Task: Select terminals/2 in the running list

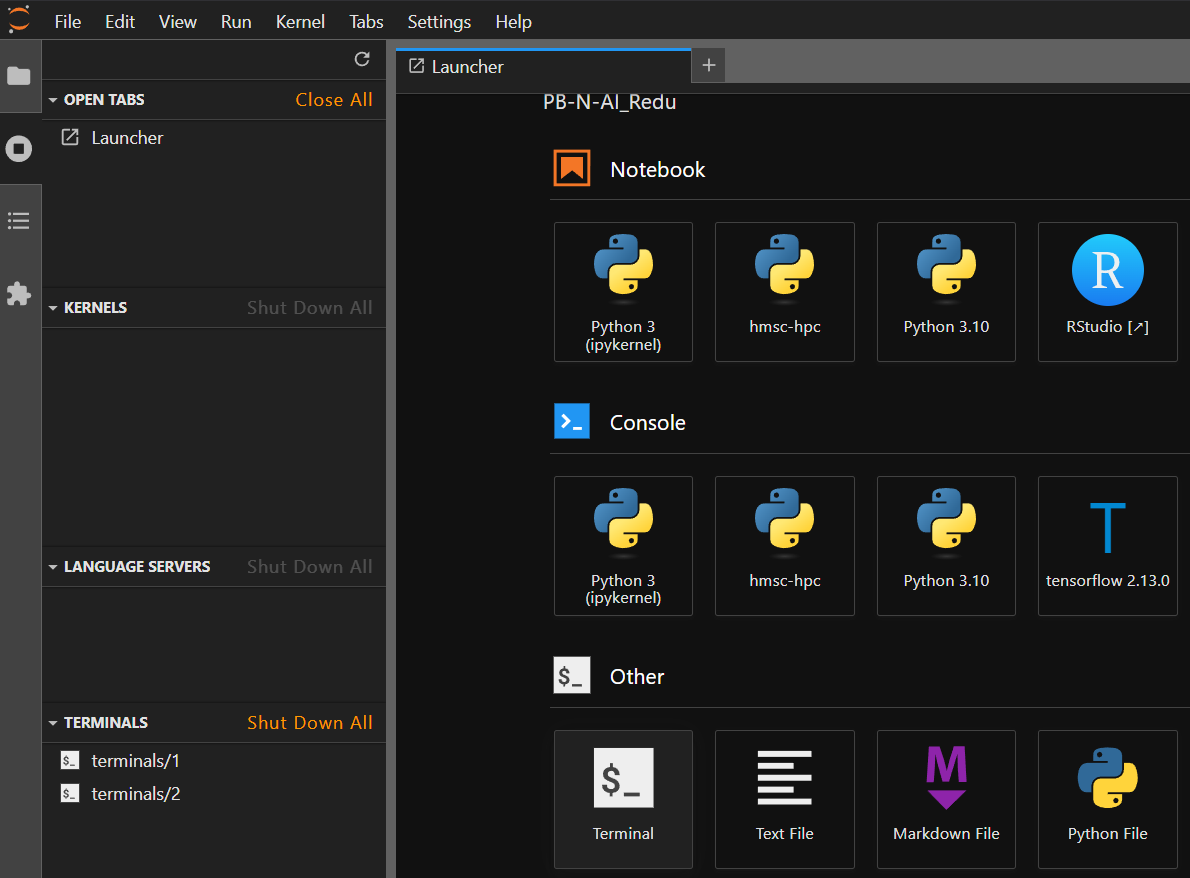Action: pyautogui.click(x=136, y=794)
